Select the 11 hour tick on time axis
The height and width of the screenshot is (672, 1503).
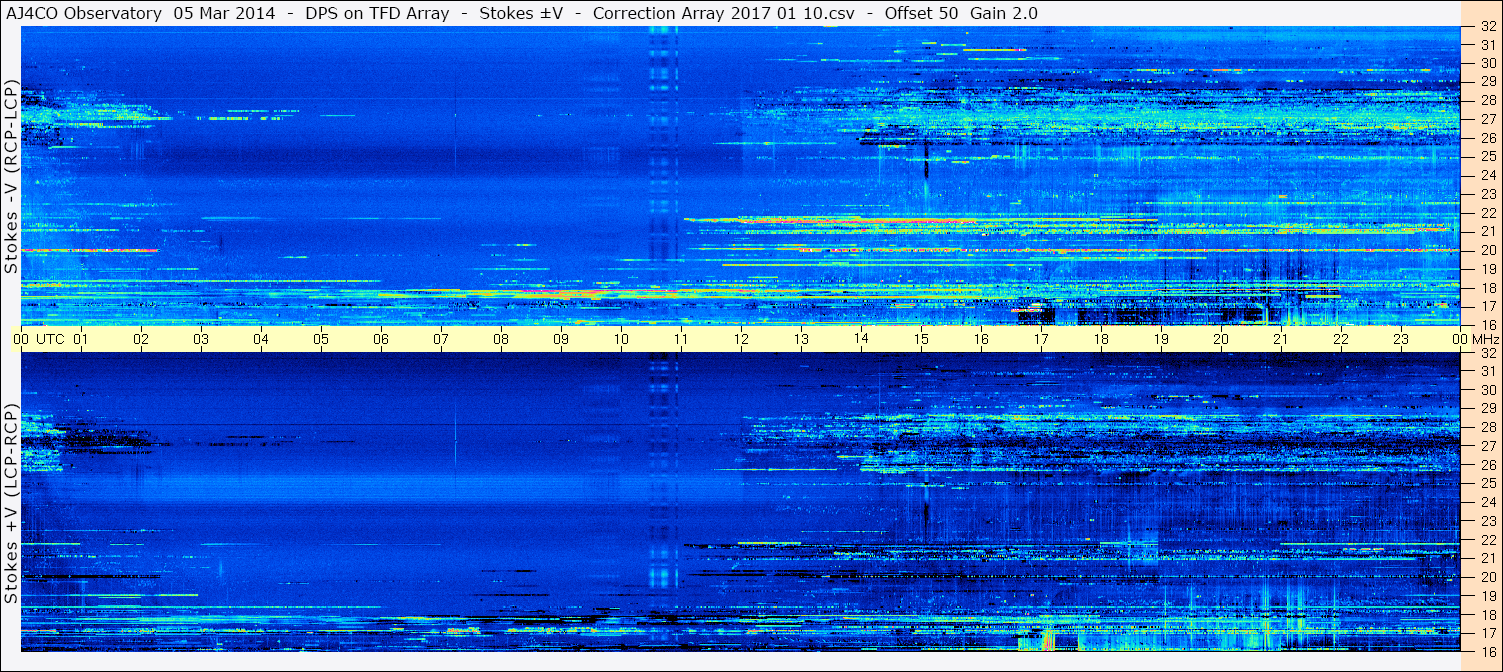tap(681, 339)
